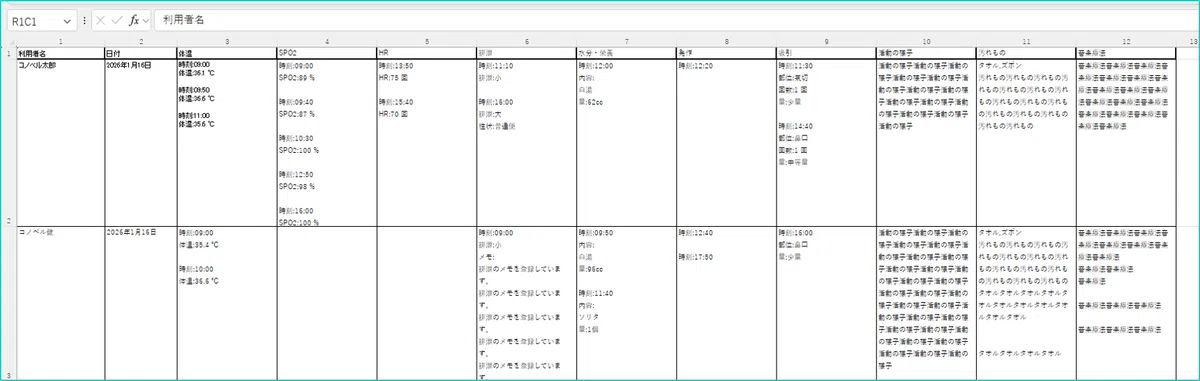Image resolution: width=1200 pixels, height=381 pixels.
Task: Click the header cell 利用者名
Action: click(60, 53)
